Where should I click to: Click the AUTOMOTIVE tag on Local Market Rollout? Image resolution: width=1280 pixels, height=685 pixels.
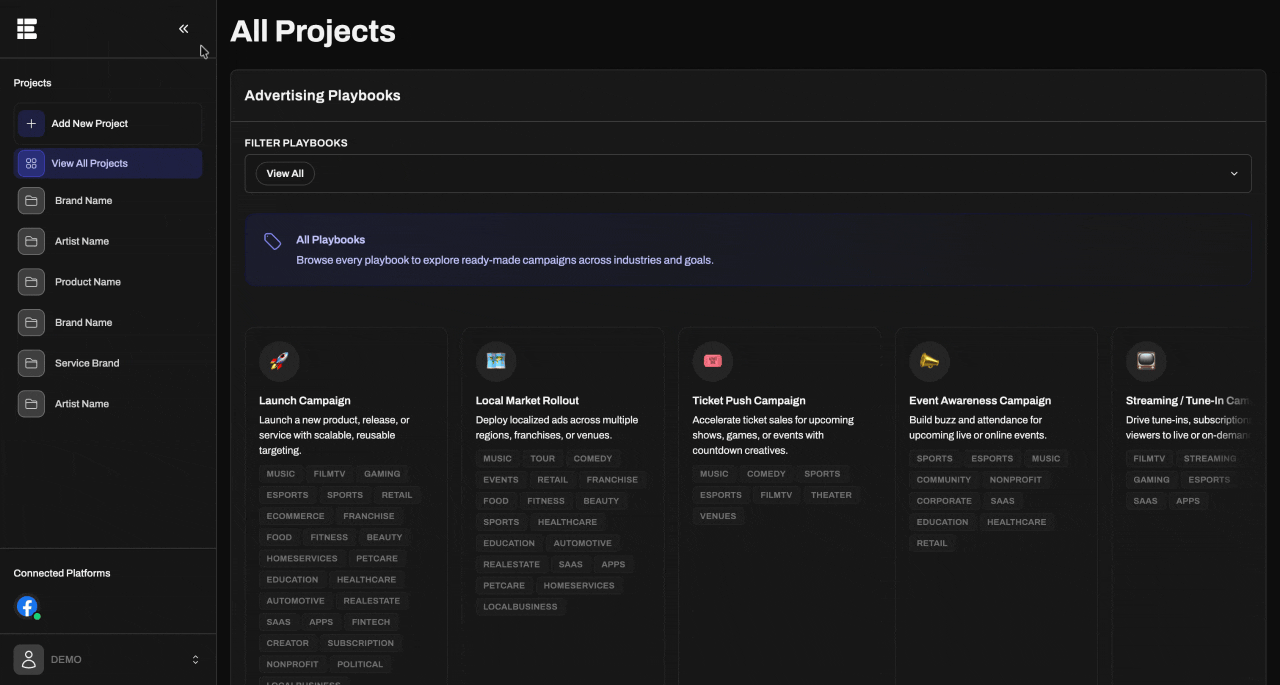click(583, 543)
